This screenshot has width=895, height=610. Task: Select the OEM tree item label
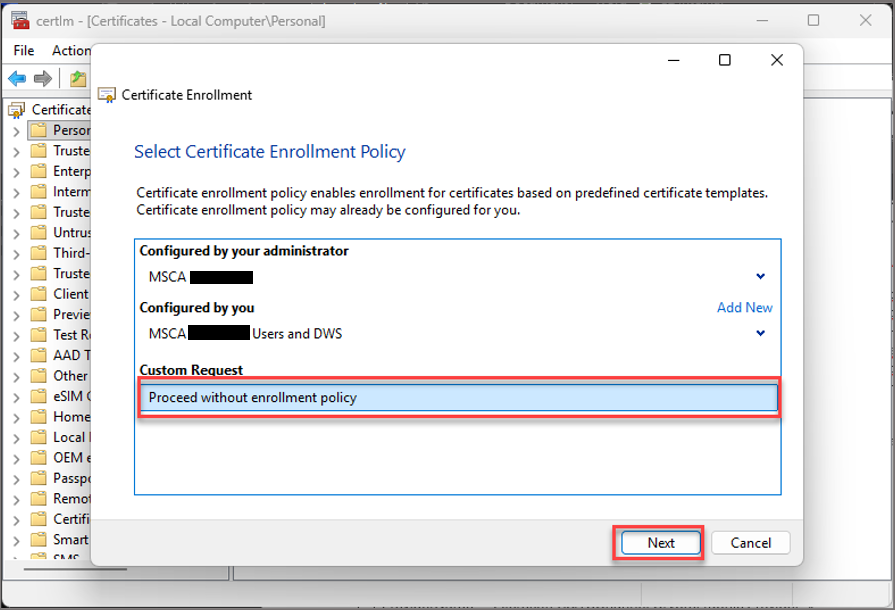point(71,458)
